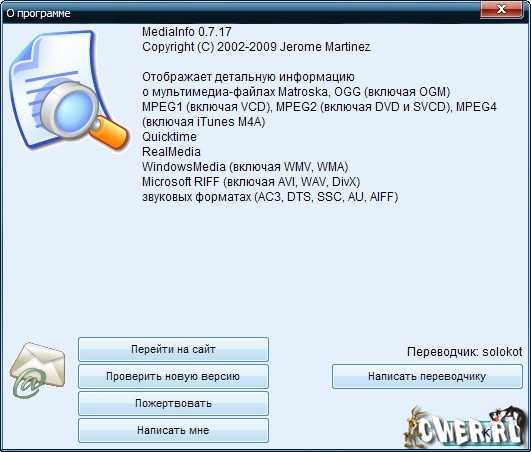Screen dimensions: 531x452
Task: Click the Переводчик: solokot label
Action: [x=465, y=352]
